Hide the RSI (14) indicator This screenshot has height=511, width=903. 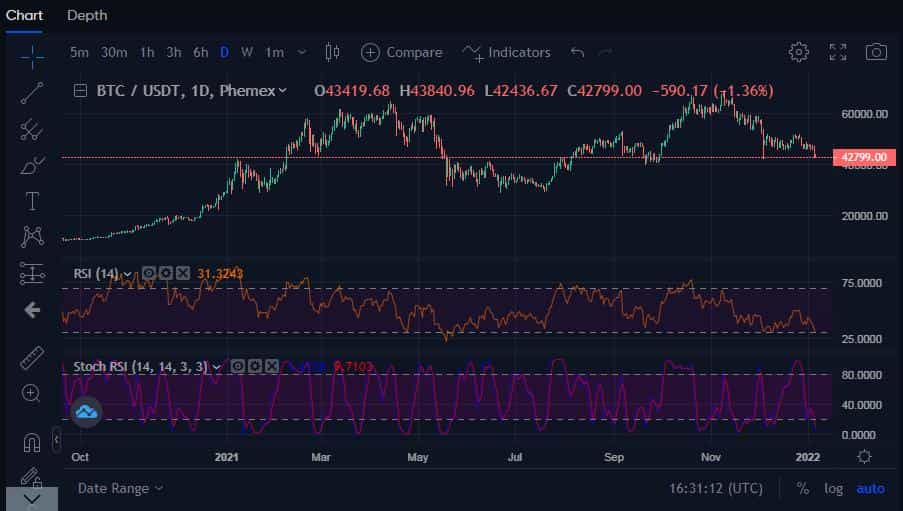[149, 273]
